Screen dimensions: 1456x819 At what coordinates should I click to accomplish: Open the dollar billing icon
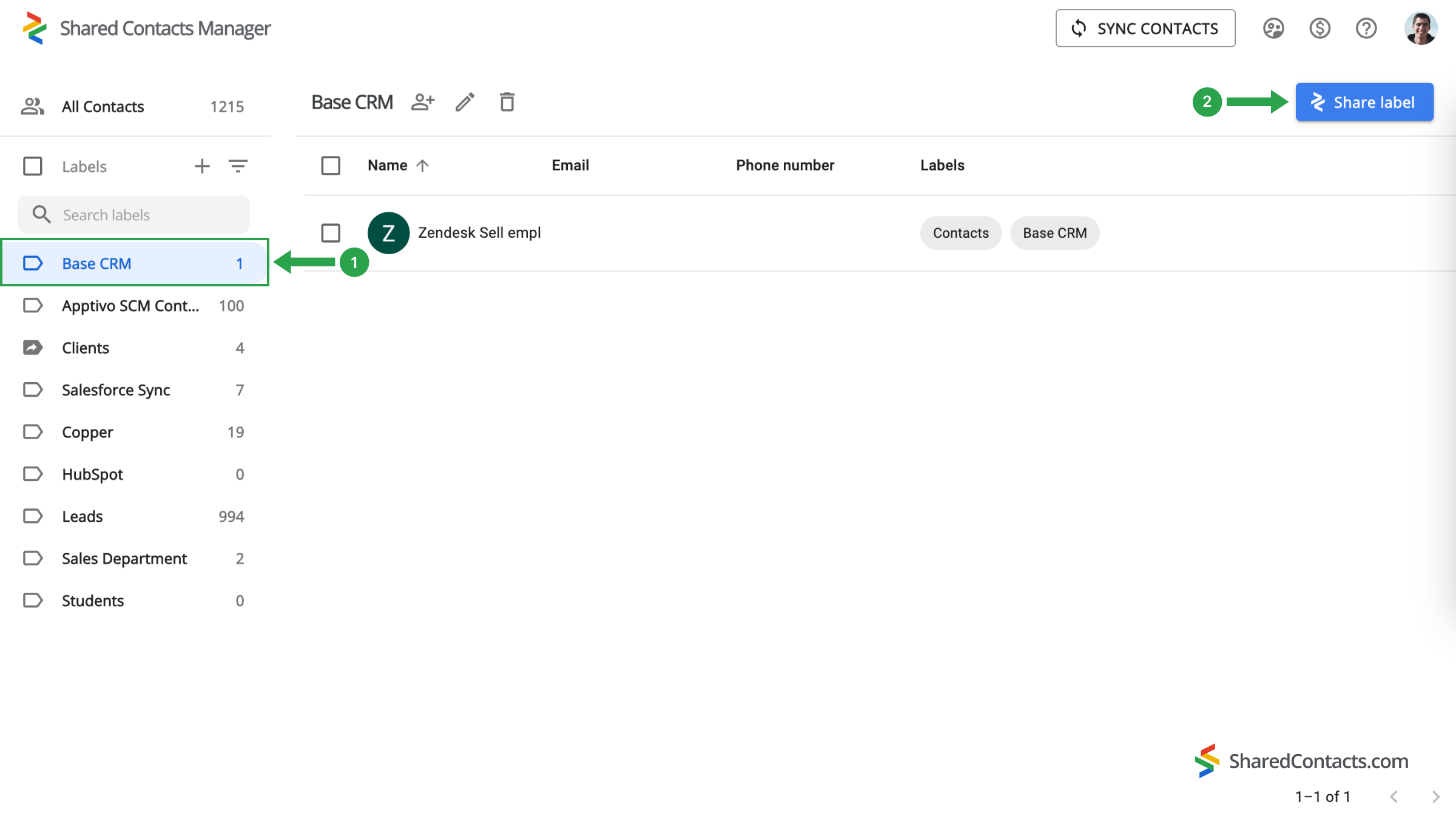tap(1319, 29)
